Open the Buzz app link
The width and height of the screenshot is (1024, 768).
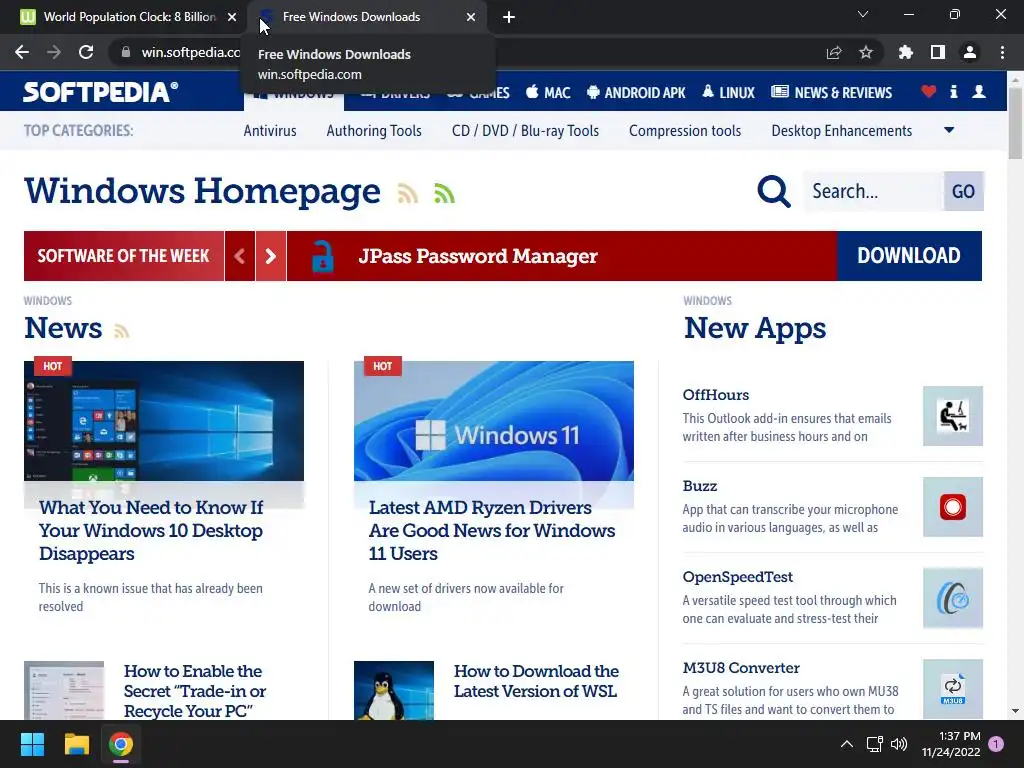click(699, 486)
